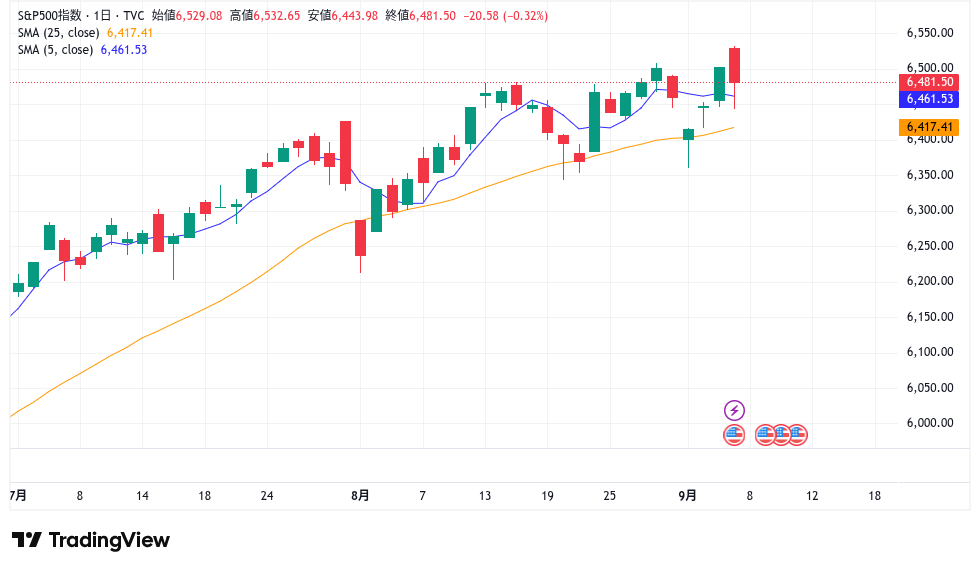The image size is (980, 570).
Task: Open the TradingView wordmark link
Action: 109,540
